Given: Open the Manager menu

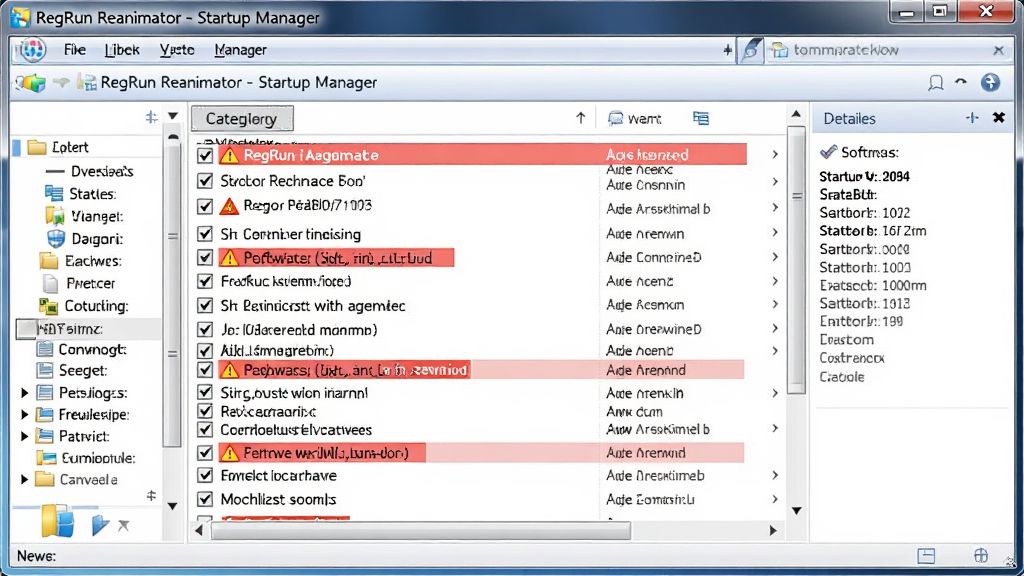Looking at the screenshot, I should click(x=240, y=50).
